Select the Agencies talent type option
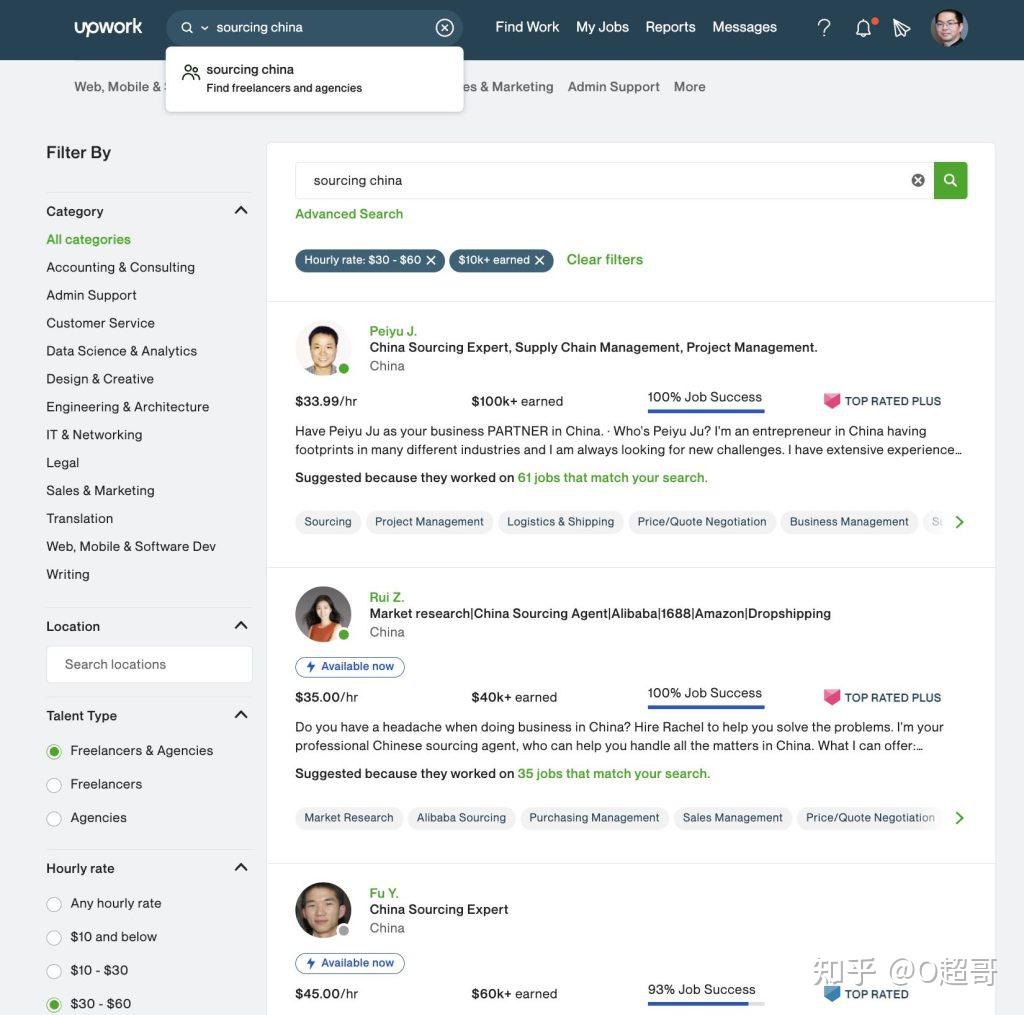The height and width of the screenshot is (1015, 1024). coord(53,817)
